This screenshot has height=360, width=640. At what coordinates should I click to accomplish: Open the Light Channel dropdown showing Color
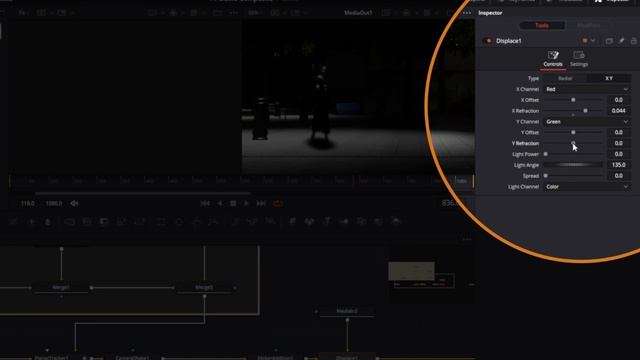587,187
